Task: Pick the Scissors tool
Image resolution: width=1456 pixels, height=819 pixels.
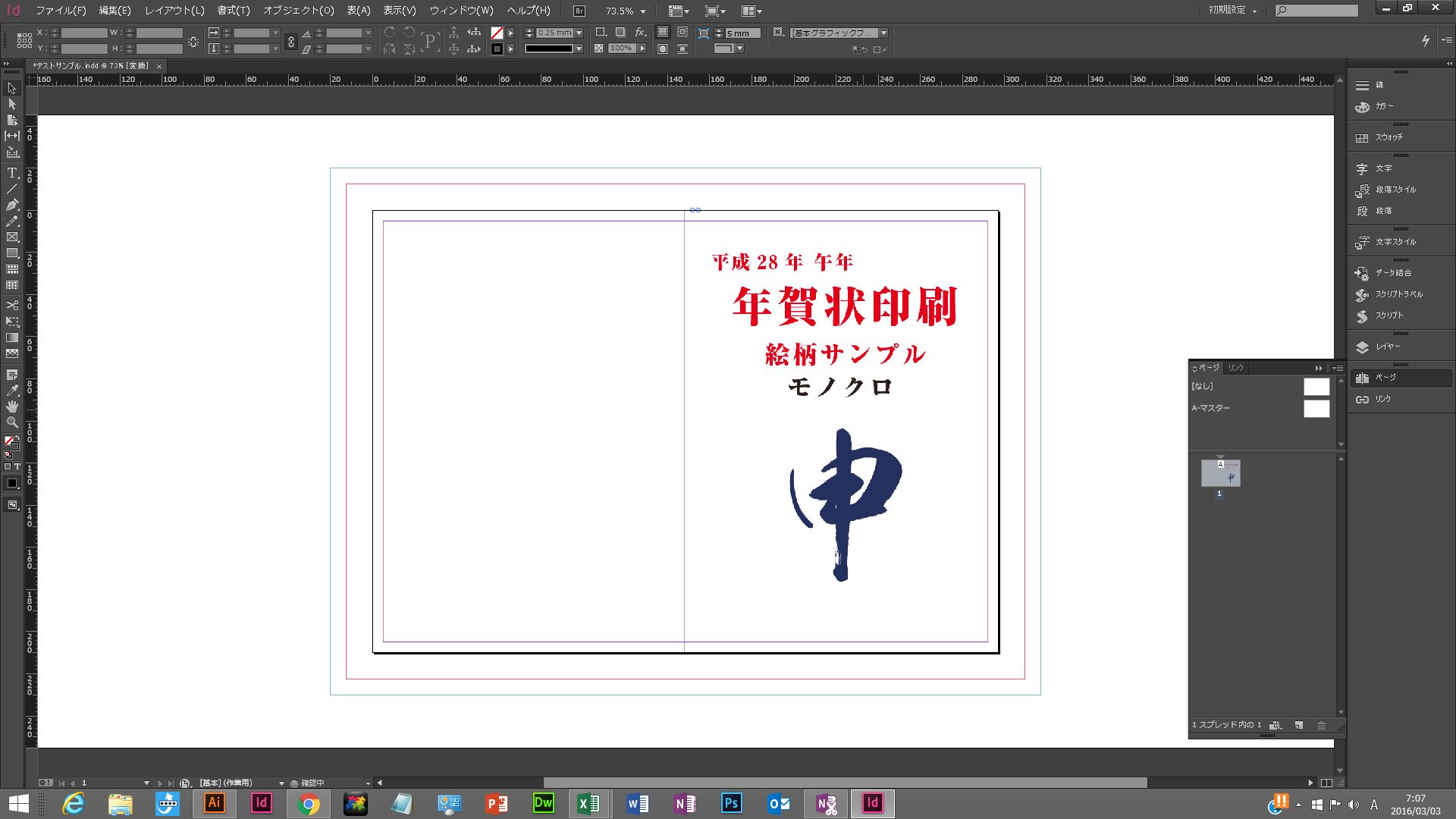Action: tap(12, 305)
